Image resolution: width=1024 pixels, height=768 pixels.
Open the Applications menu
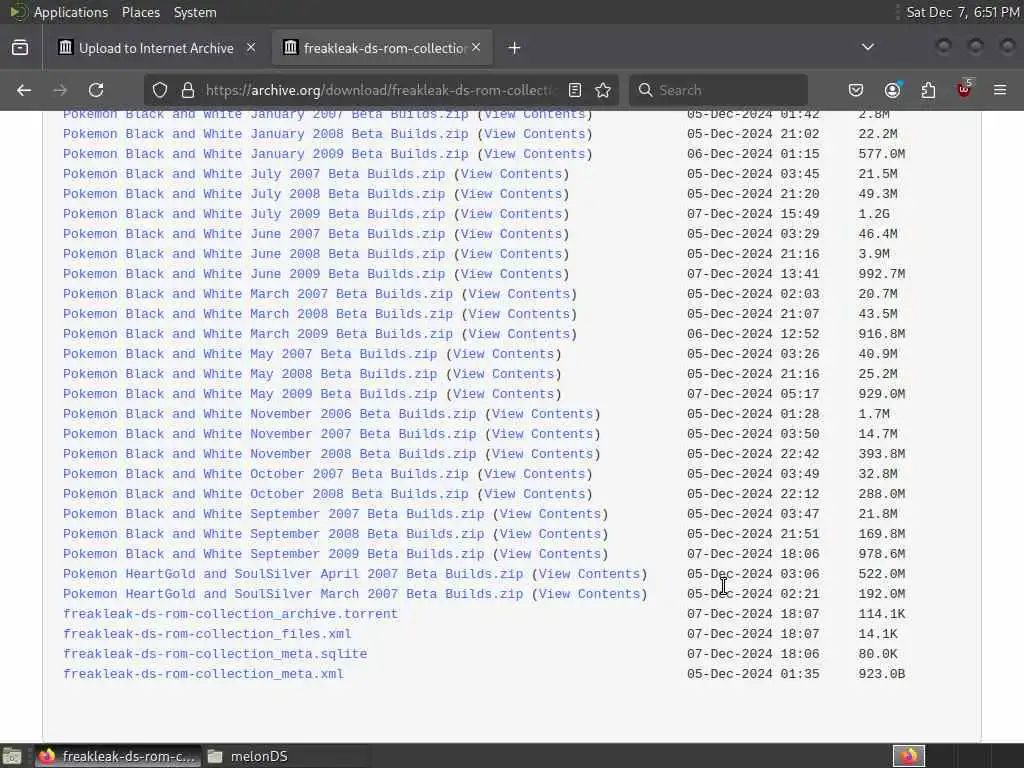point(71,12)
